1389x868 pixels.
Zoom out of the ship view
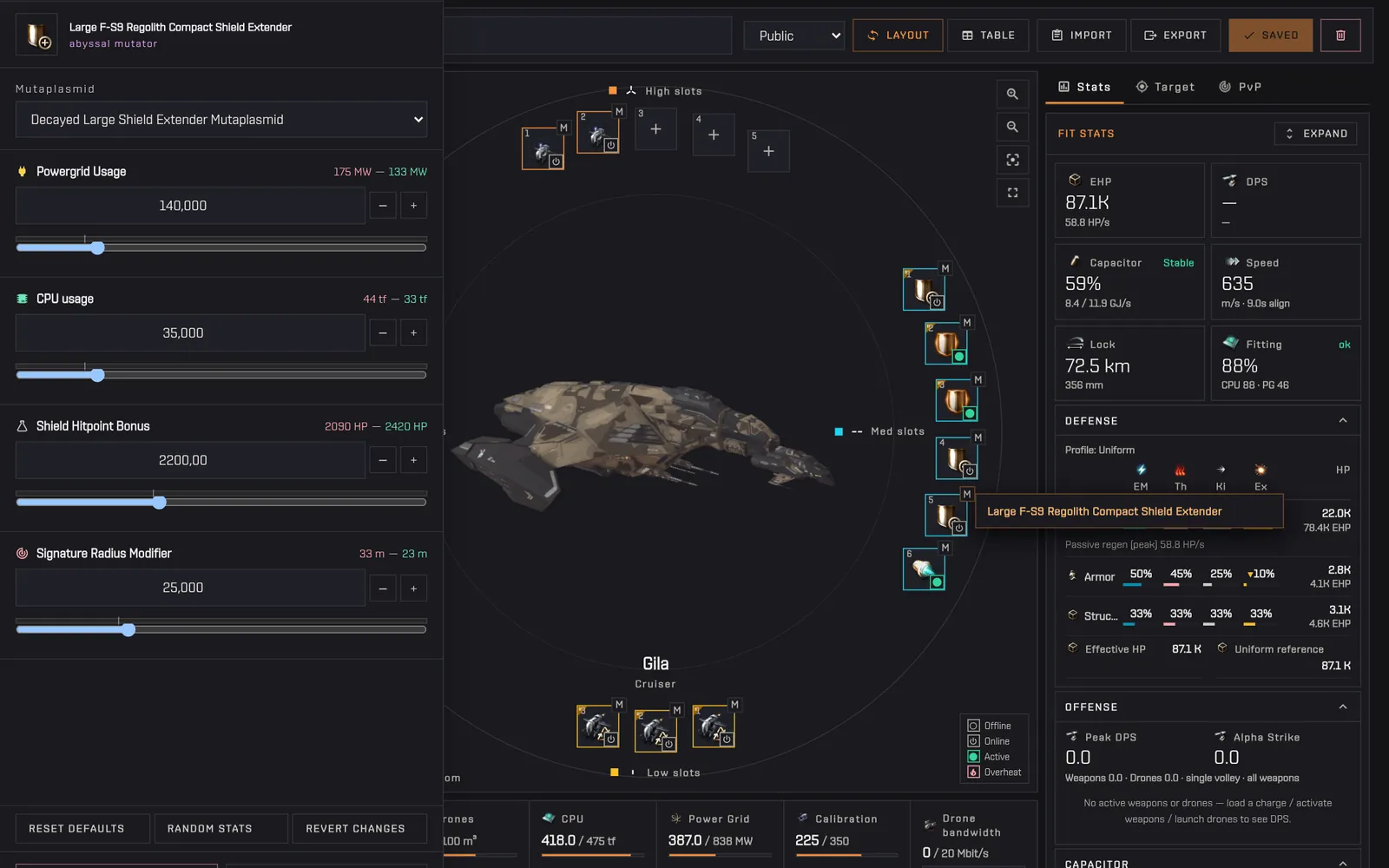(x=1012, y=127)
